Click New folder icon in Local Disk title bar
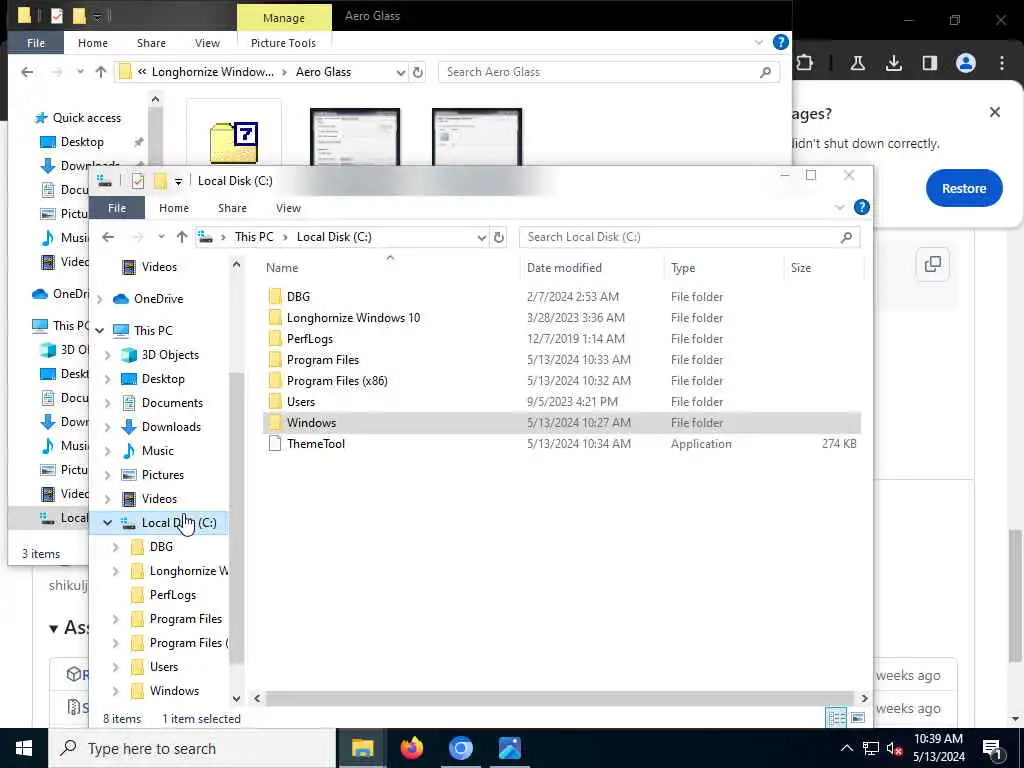Image resolution: width=1024 pixels, height=768 pixels. click(159, 181)
